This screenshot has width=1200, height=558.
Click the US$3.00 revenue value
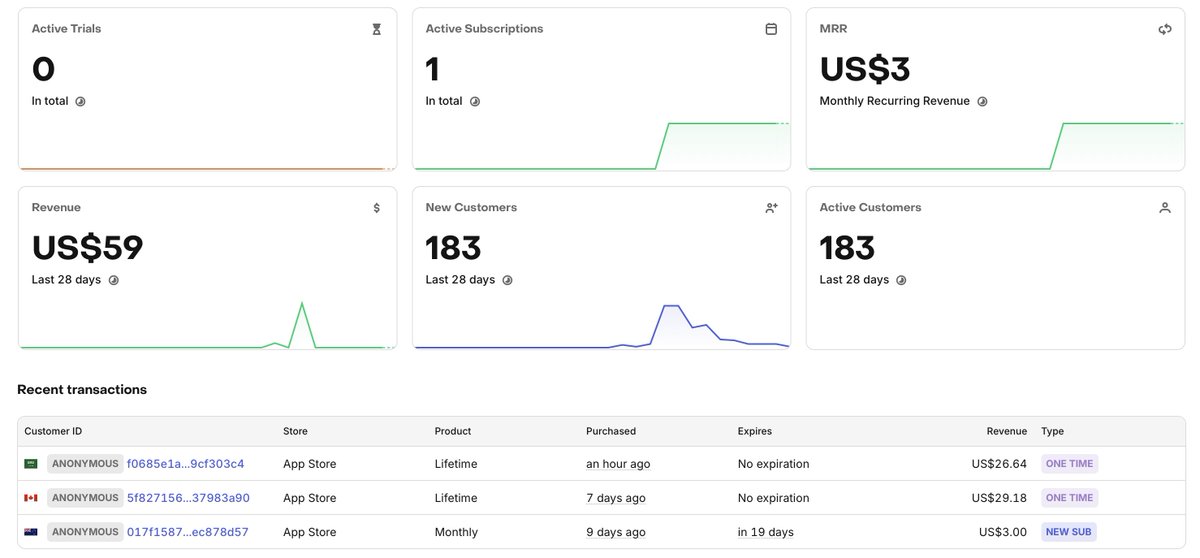(x=1003, y=532)
